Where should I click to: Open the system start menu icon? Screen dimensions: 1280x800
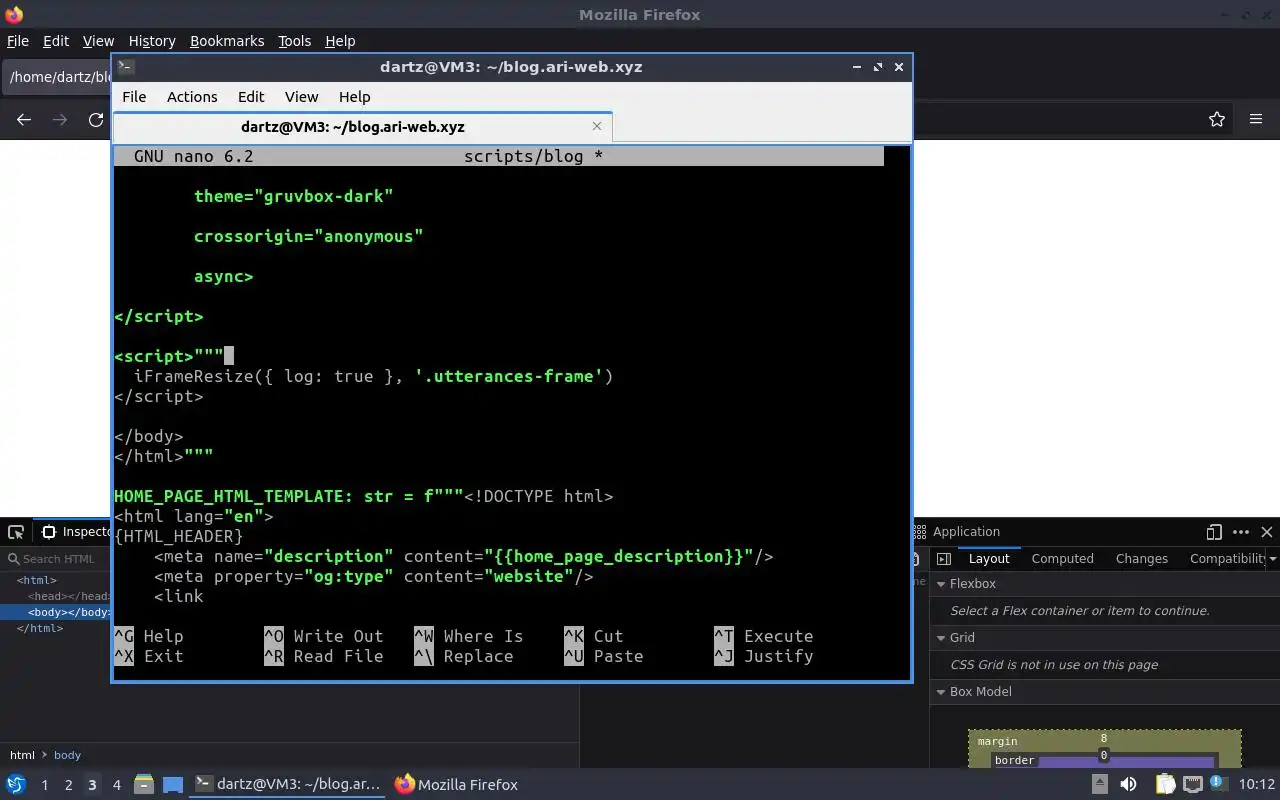pos(16,784)
